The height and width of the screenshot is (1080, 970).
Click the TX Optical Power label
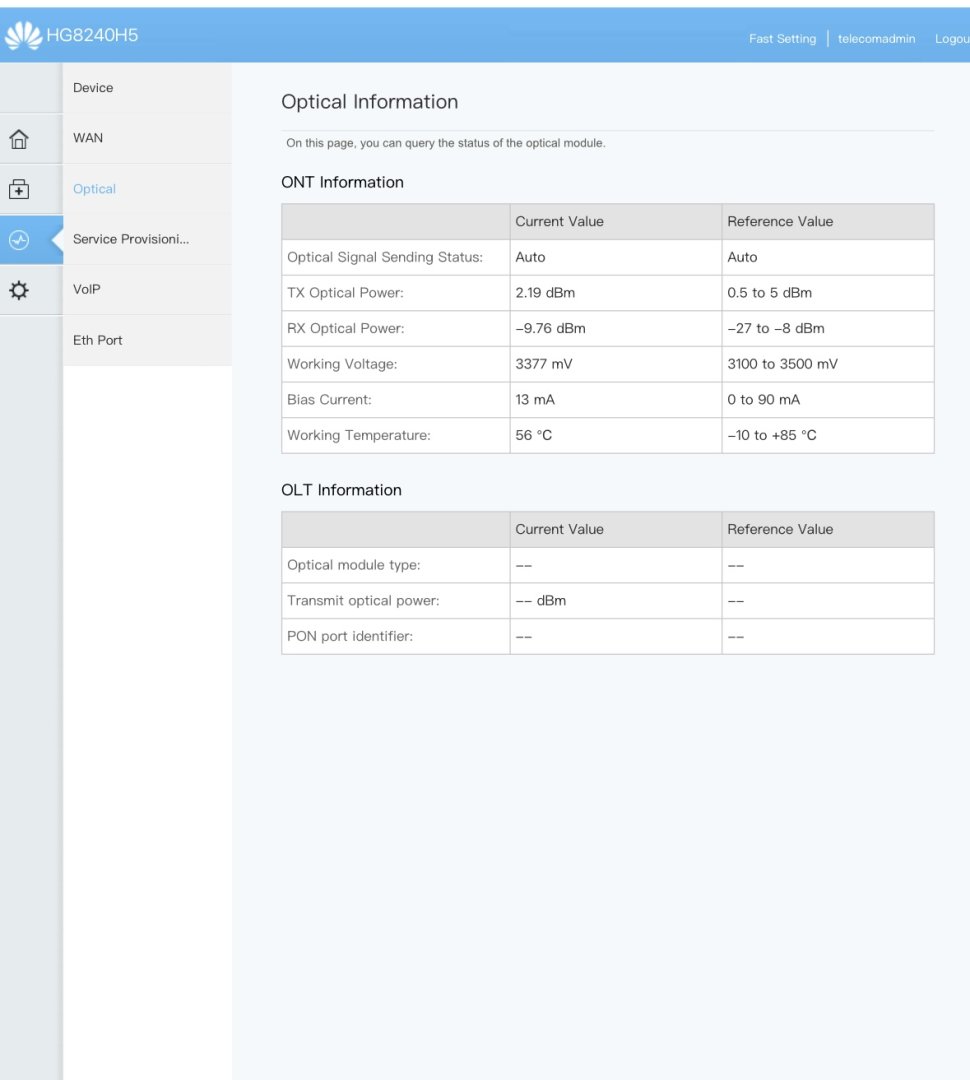[345, 293]
